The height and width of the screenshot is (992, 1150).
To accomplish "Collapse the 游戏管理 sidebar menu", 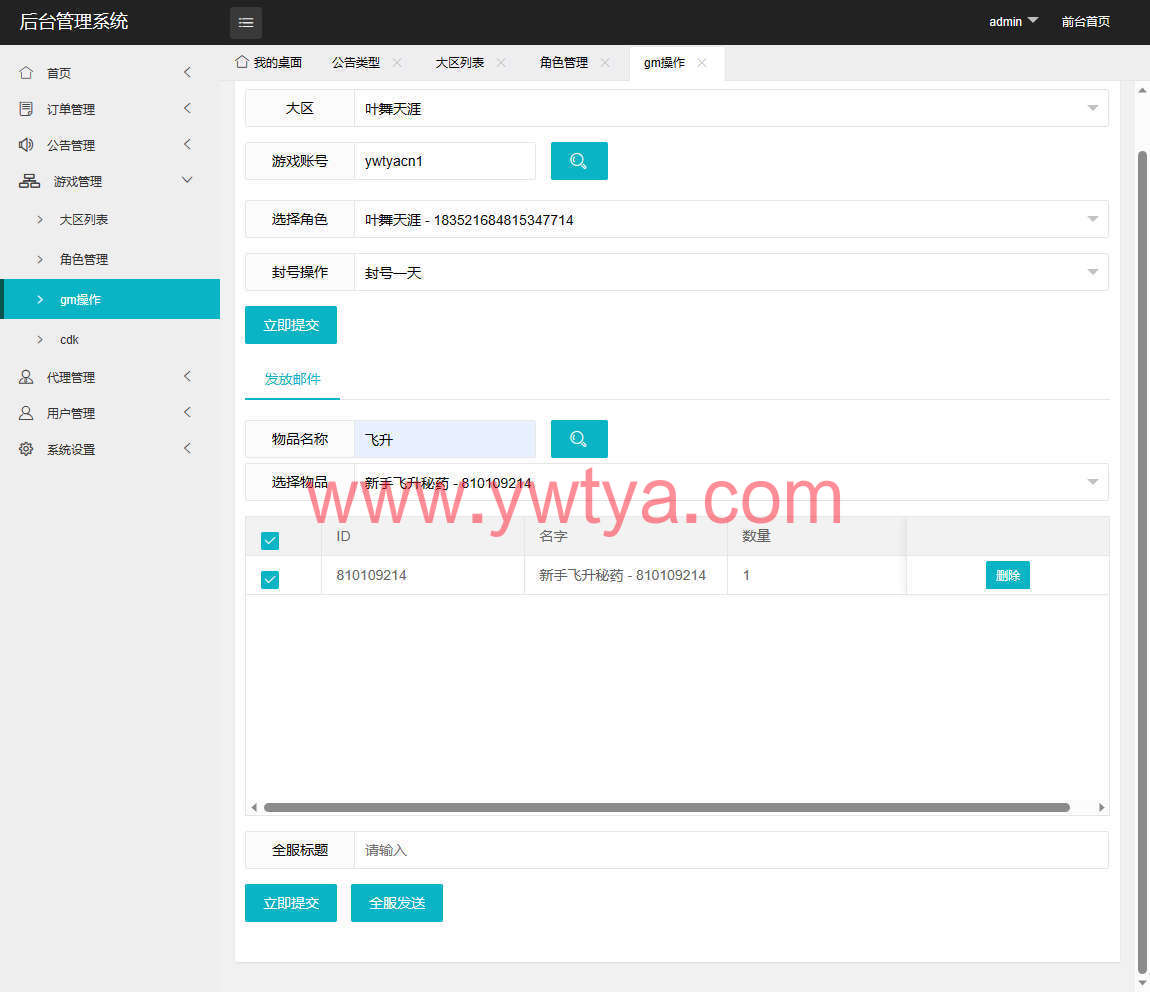I will 187,180.
